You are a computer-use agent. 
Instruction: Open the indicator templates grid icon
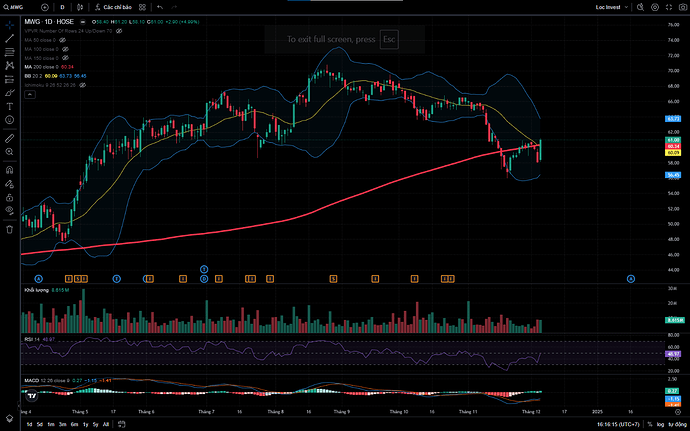coord(144,7)
